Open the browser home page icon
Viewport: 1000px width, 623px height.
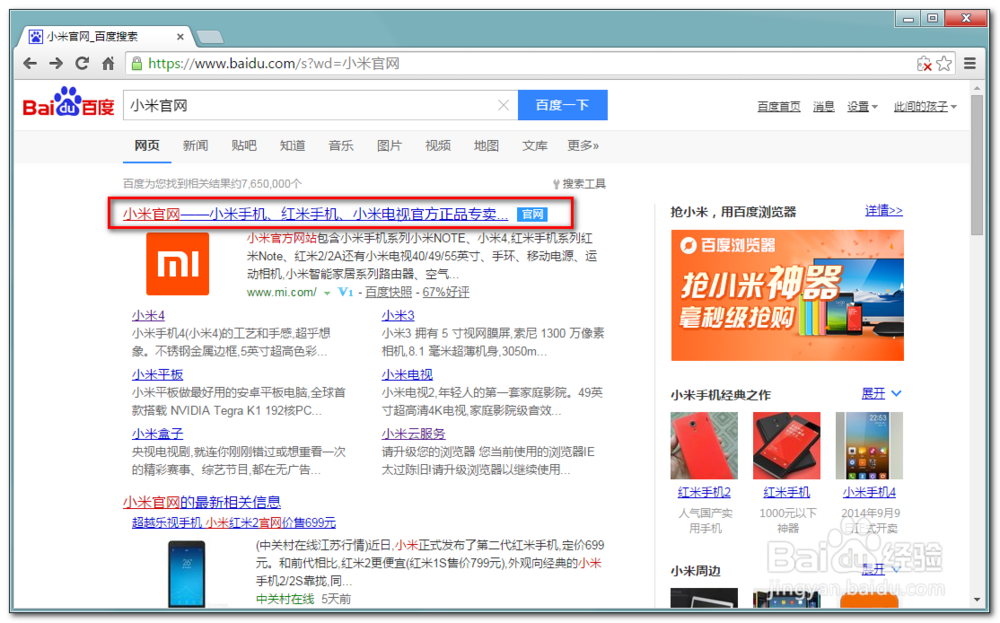click(109, 62)
